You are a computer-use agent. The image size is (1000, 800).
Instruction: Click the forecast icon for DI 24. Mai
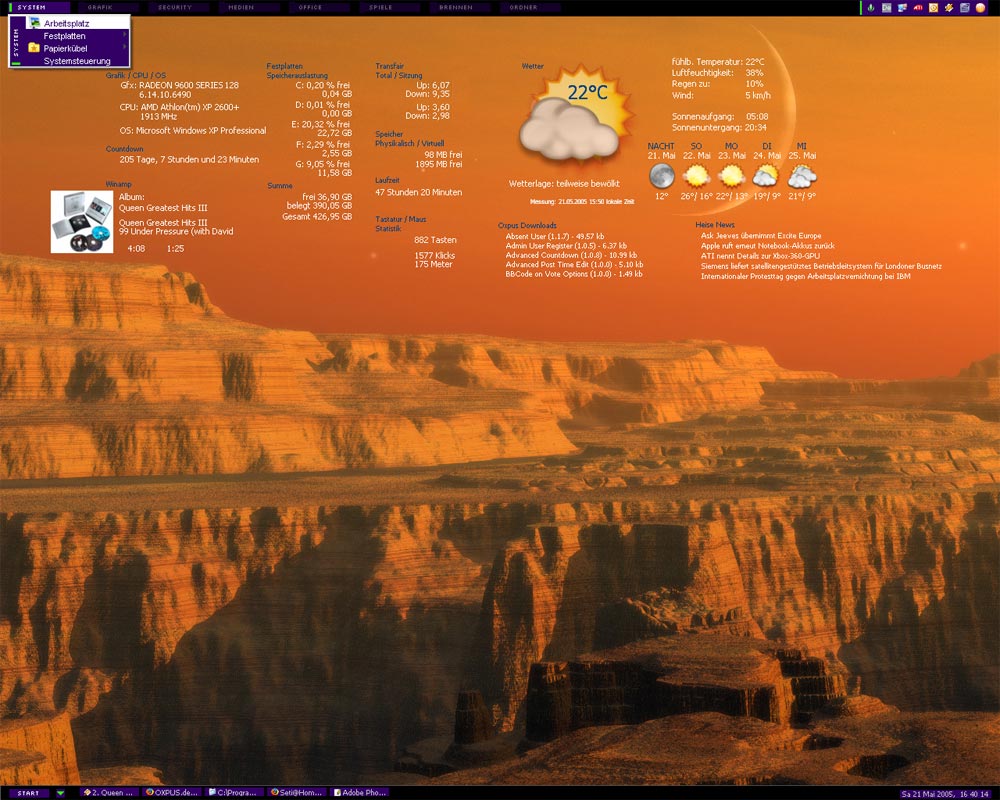766,176
